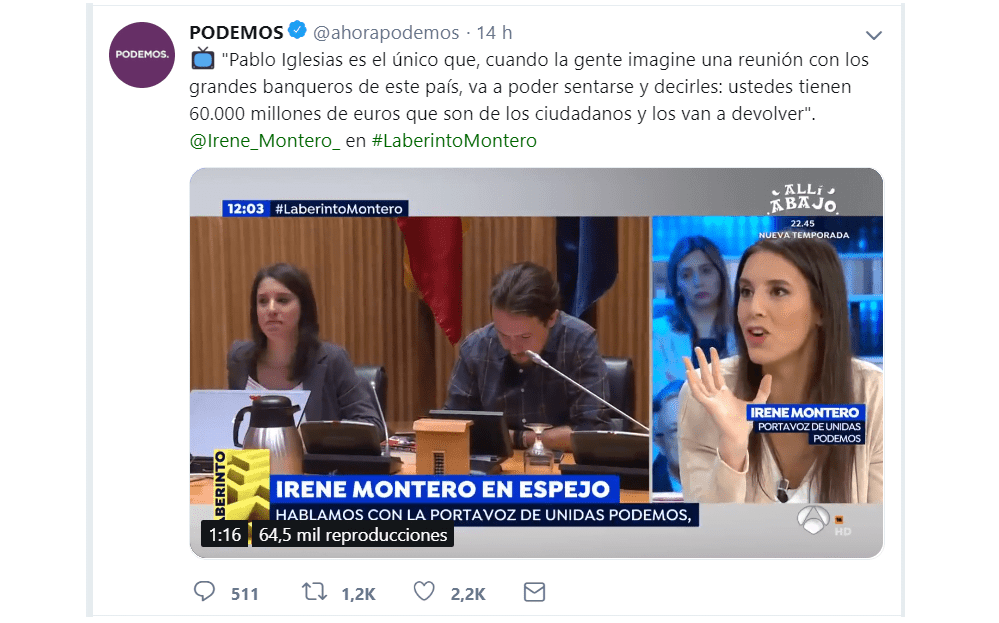Click the television emoji in tweet
999x623 pixels.
(203, 59)
